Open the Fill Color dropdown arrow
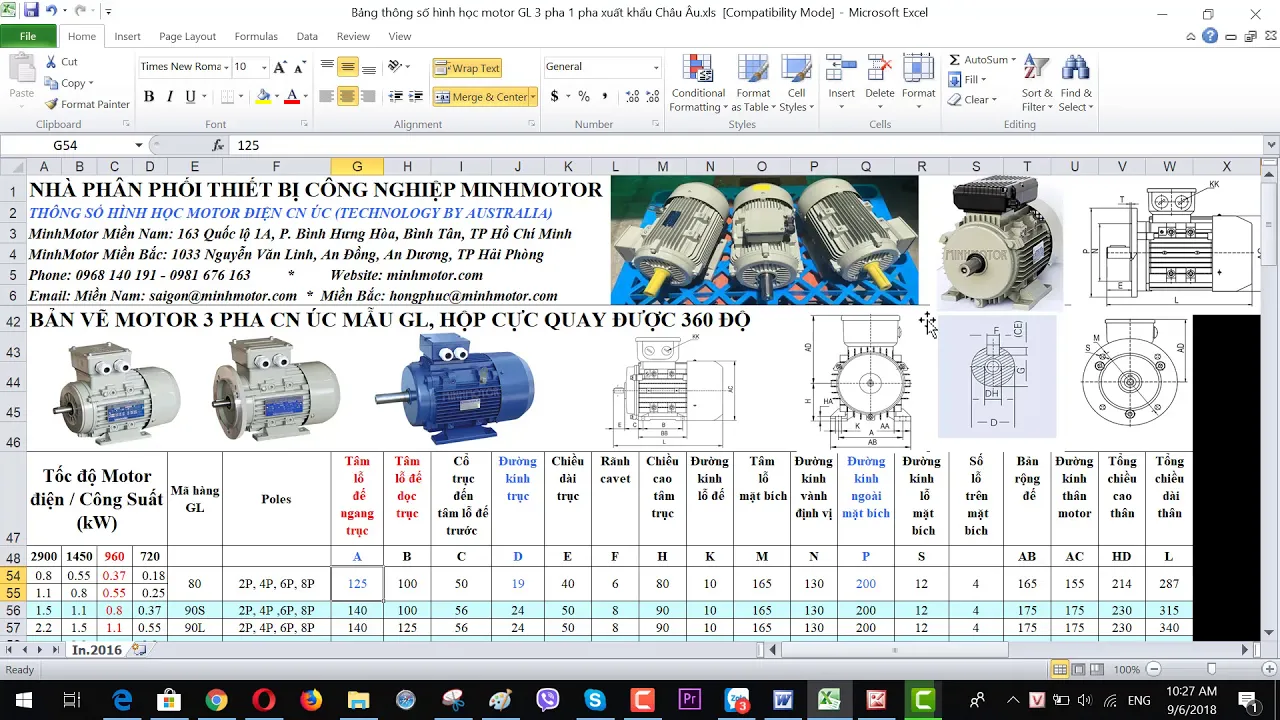 (x=276, y=97)
